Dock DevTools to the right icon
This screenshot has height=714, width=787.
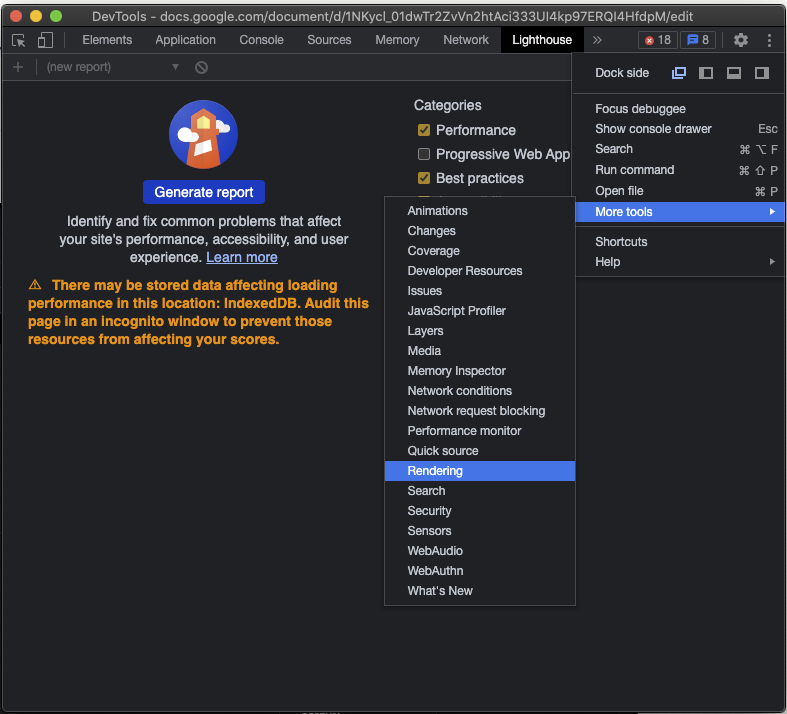click(761, 73)
